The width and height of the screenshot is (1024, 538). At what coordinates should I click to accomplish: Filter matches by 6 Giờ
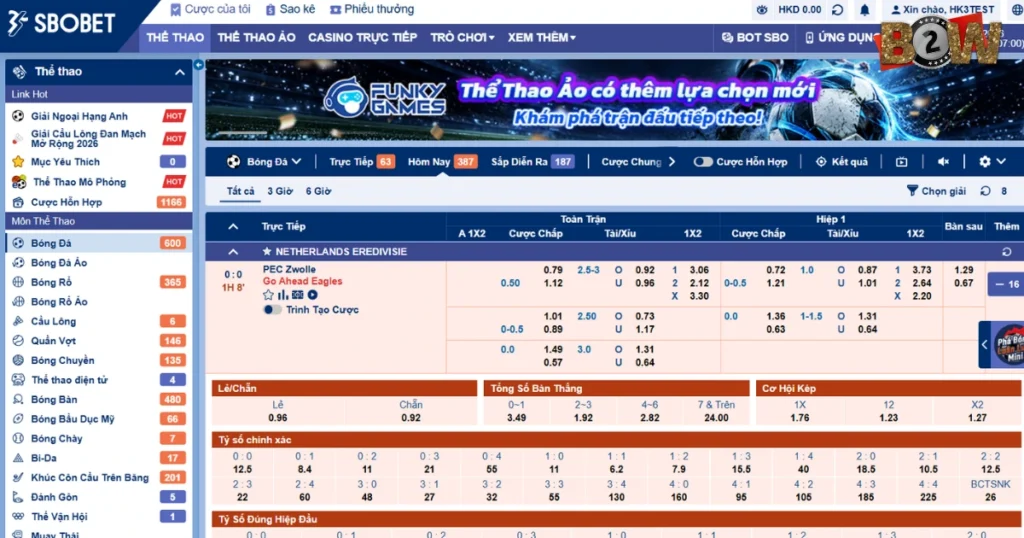click(318, 191)
